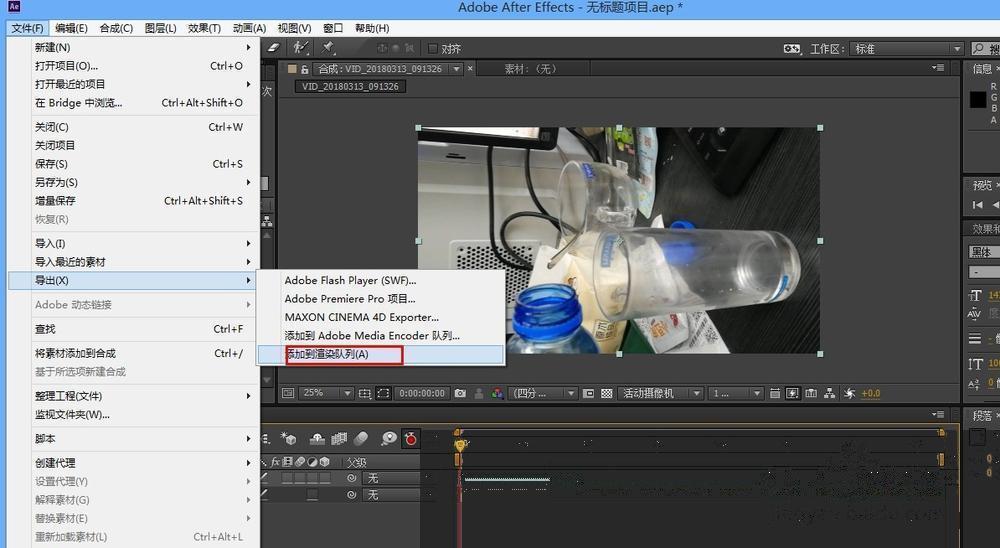Select the Puppet Pin tool
Screen dimensions: 1000x548
[x=328, y=48]
